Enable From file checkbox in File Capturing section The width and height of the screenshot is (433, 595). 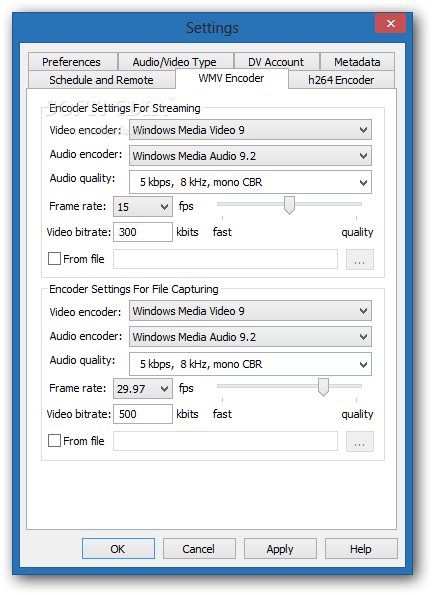pos(54,441)
